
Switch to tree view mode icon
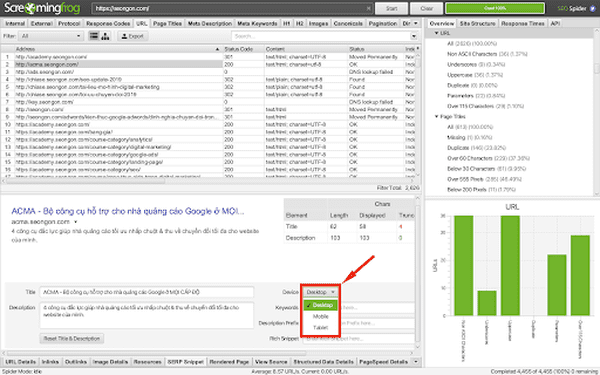pos(105,36)
